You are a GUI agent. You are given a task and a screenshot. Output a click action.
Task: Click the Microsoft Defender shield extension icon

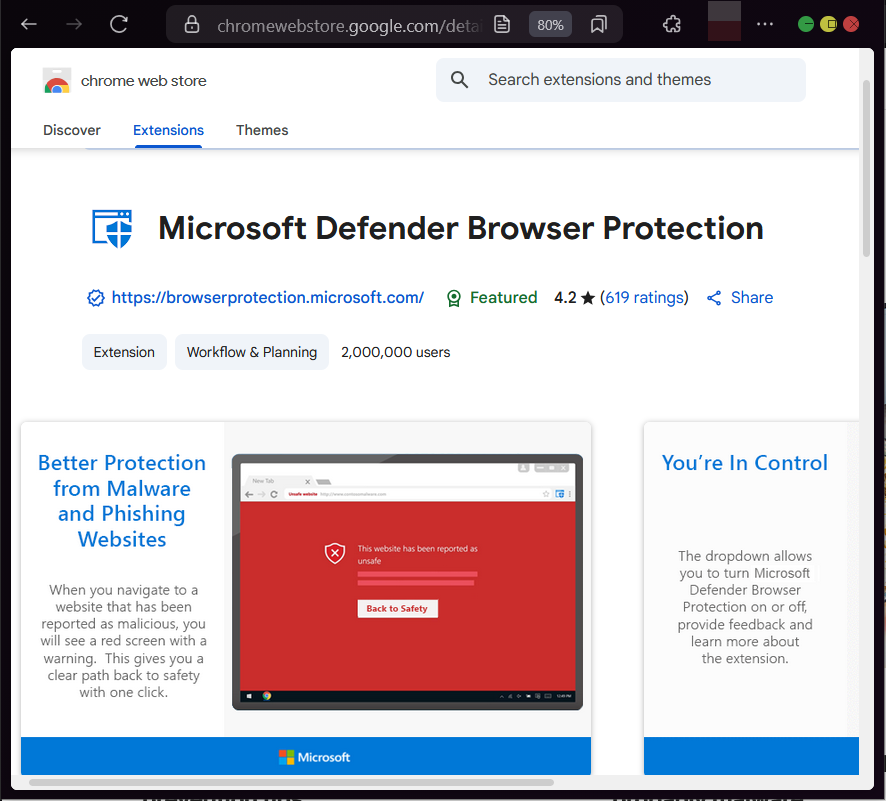[x=112, y=228]
